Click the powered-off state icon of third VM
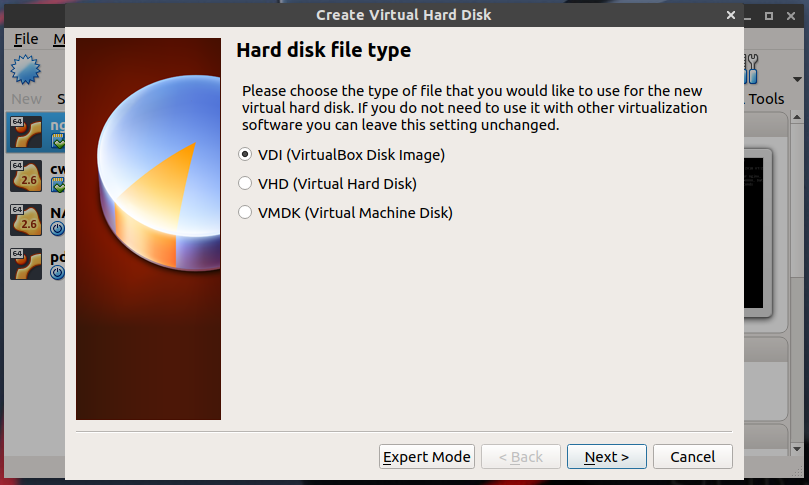 (57, 227)
